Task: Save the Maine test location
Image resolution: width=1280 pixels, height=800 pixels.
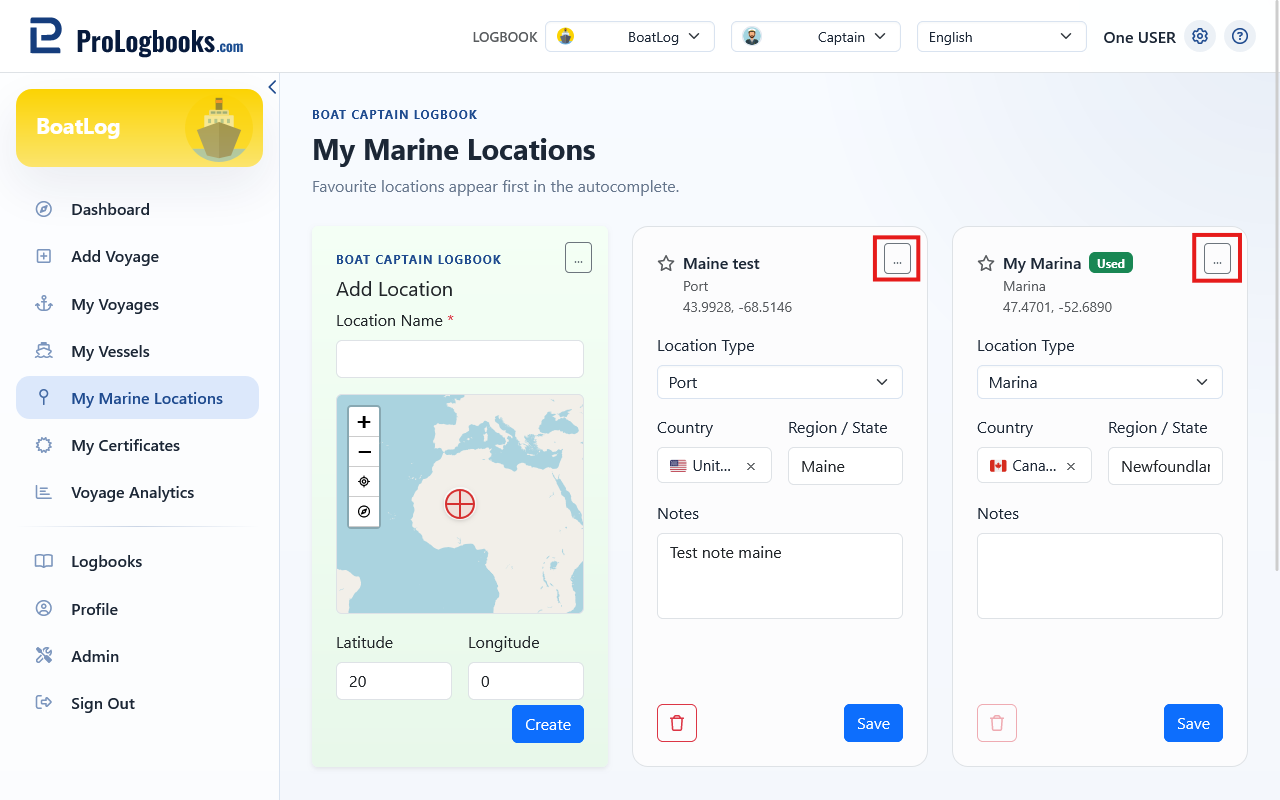Action: coord(873,723)
